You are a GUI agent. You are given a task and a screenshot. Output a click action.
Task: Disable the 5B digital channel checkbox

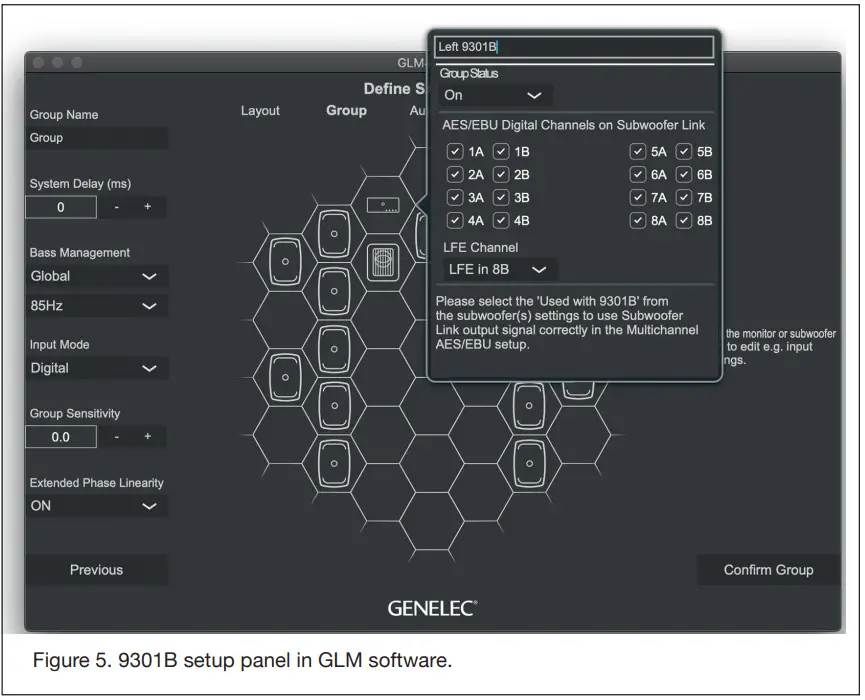[x=684, y=151]
